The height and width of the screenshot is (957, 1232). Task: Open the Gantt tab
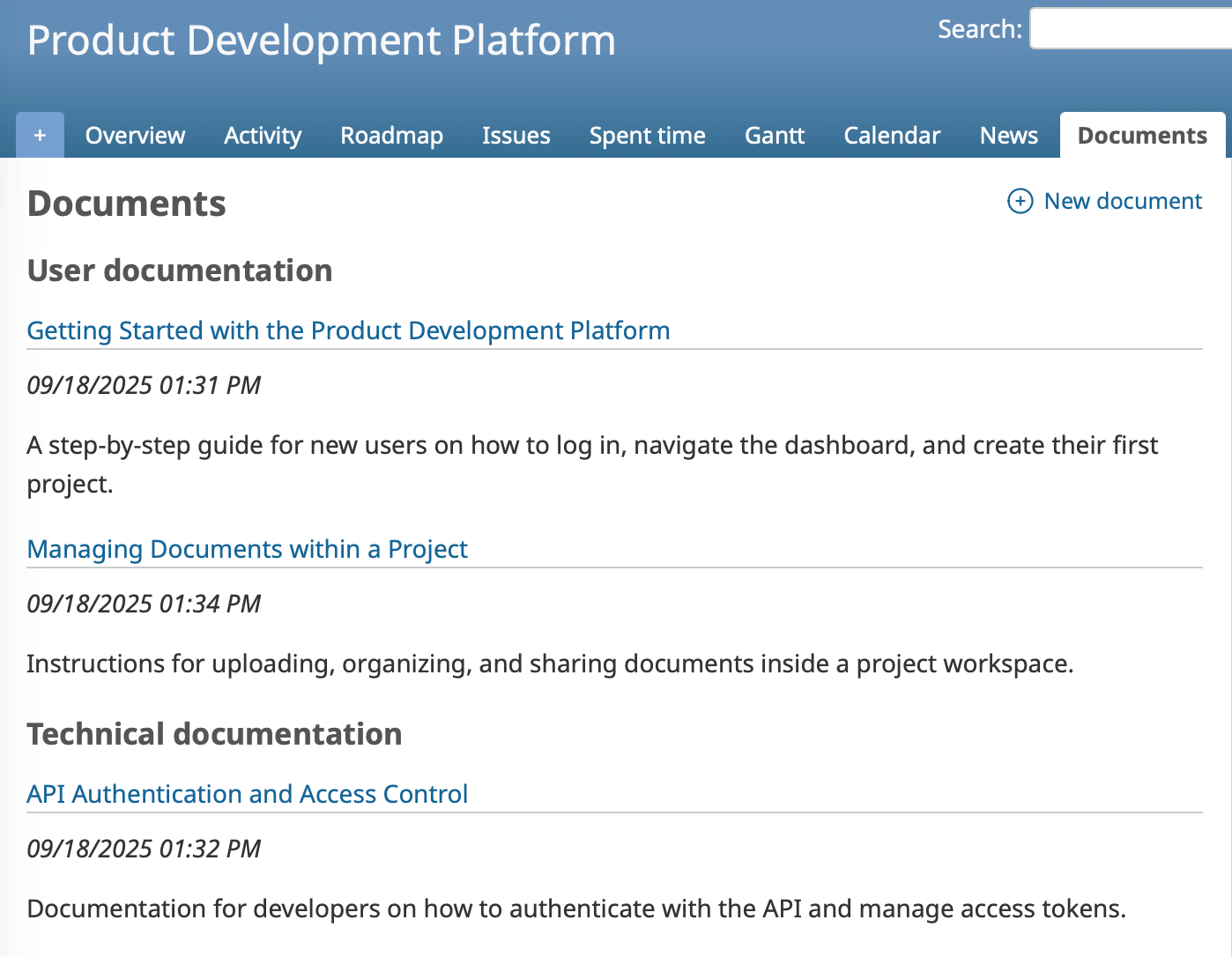coord(774,135)
